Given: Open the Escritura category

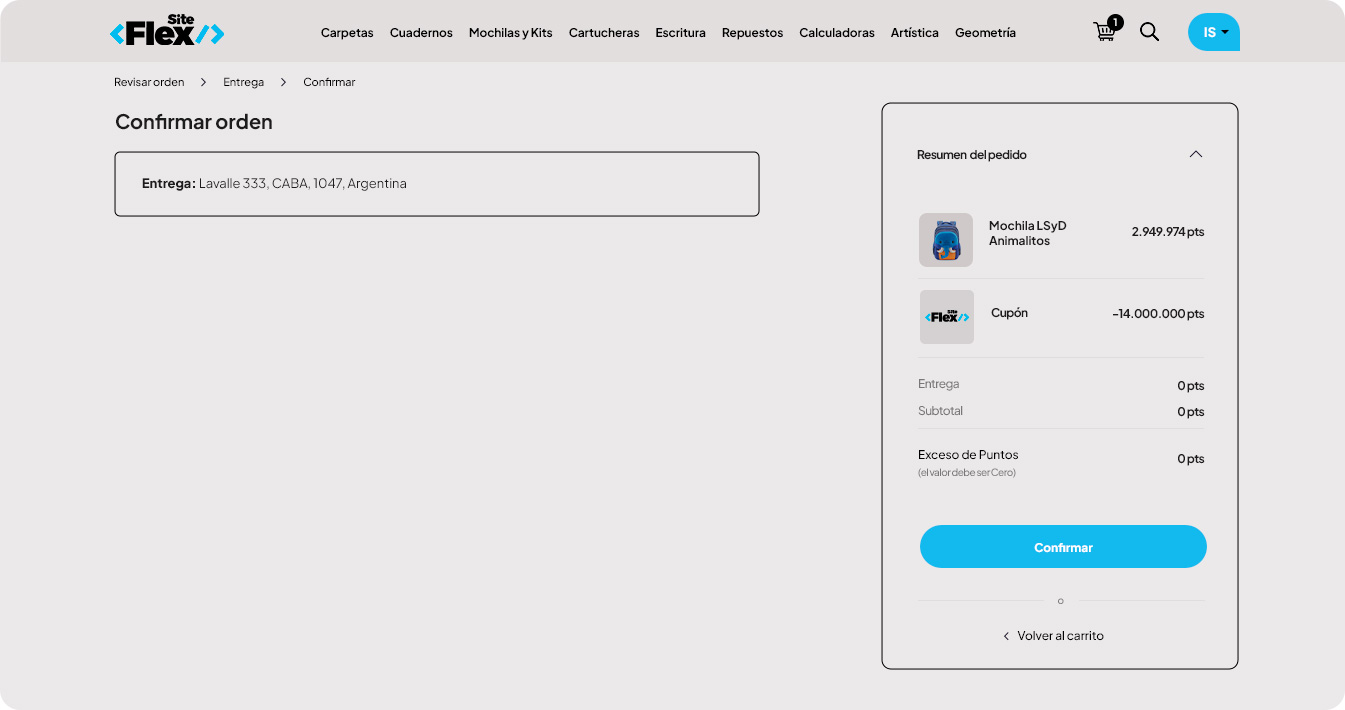Looking at the screenshot, I should (x=680, y=33).
